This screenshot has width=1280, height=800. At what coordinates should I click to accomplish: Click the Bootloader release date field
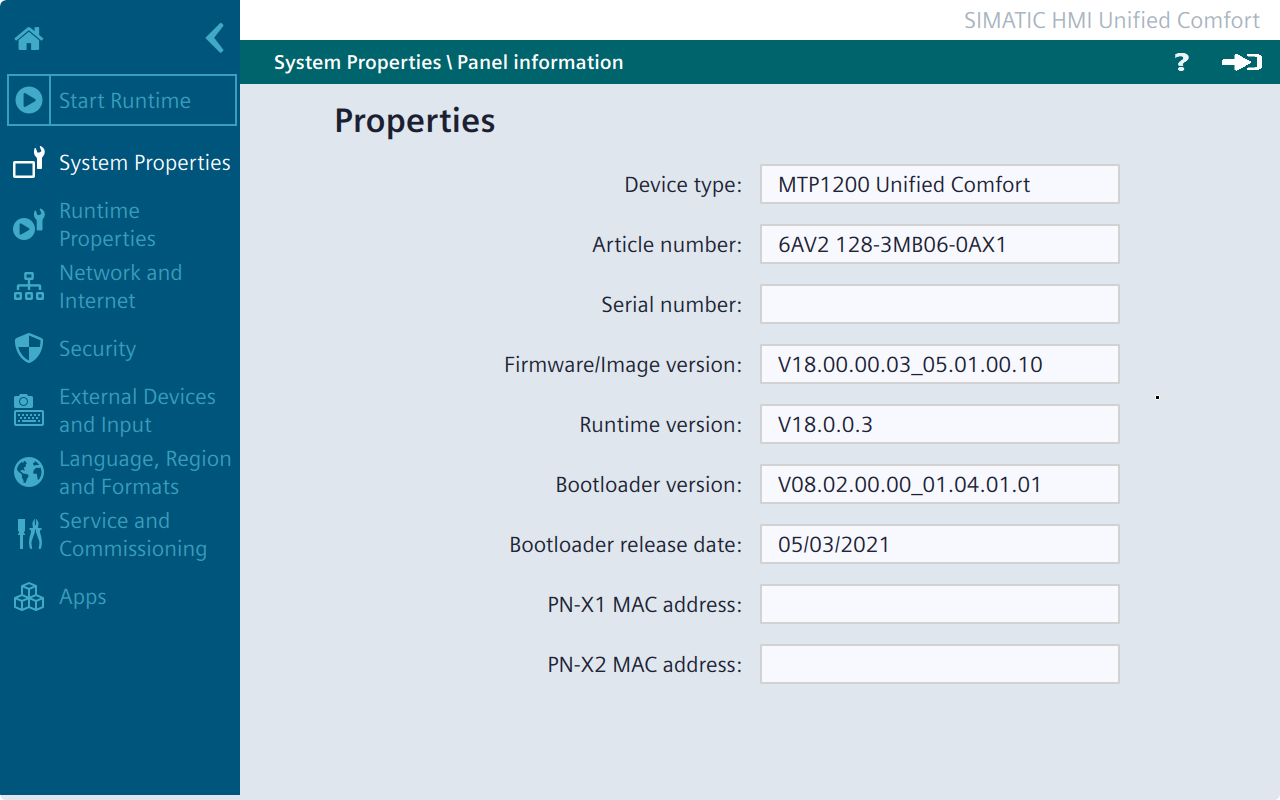pos(939,544)
